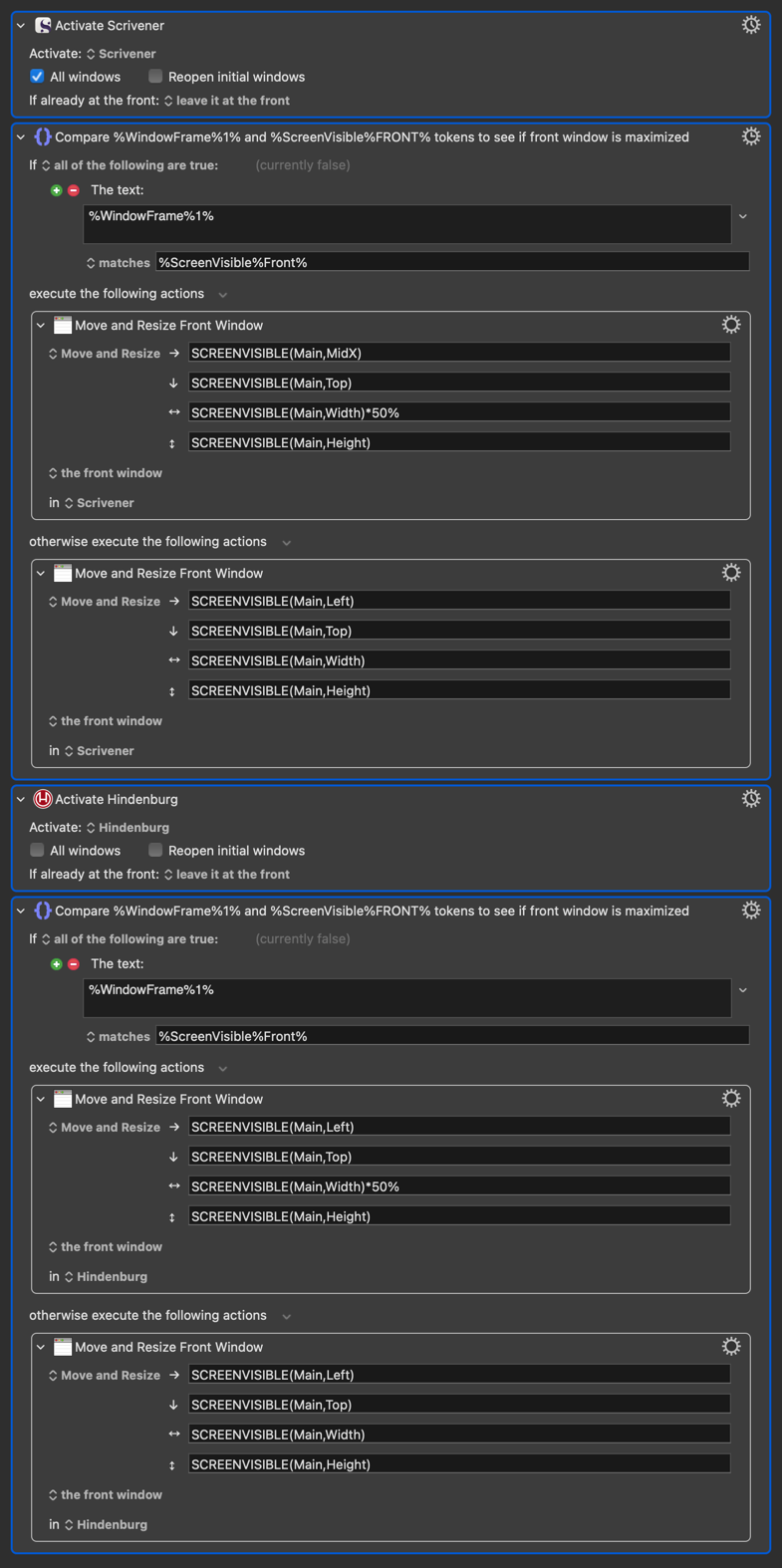Open the Activate Scrivener application popup
The image size is (782, 1568).
pyautogui.click(x=122, y=54)
